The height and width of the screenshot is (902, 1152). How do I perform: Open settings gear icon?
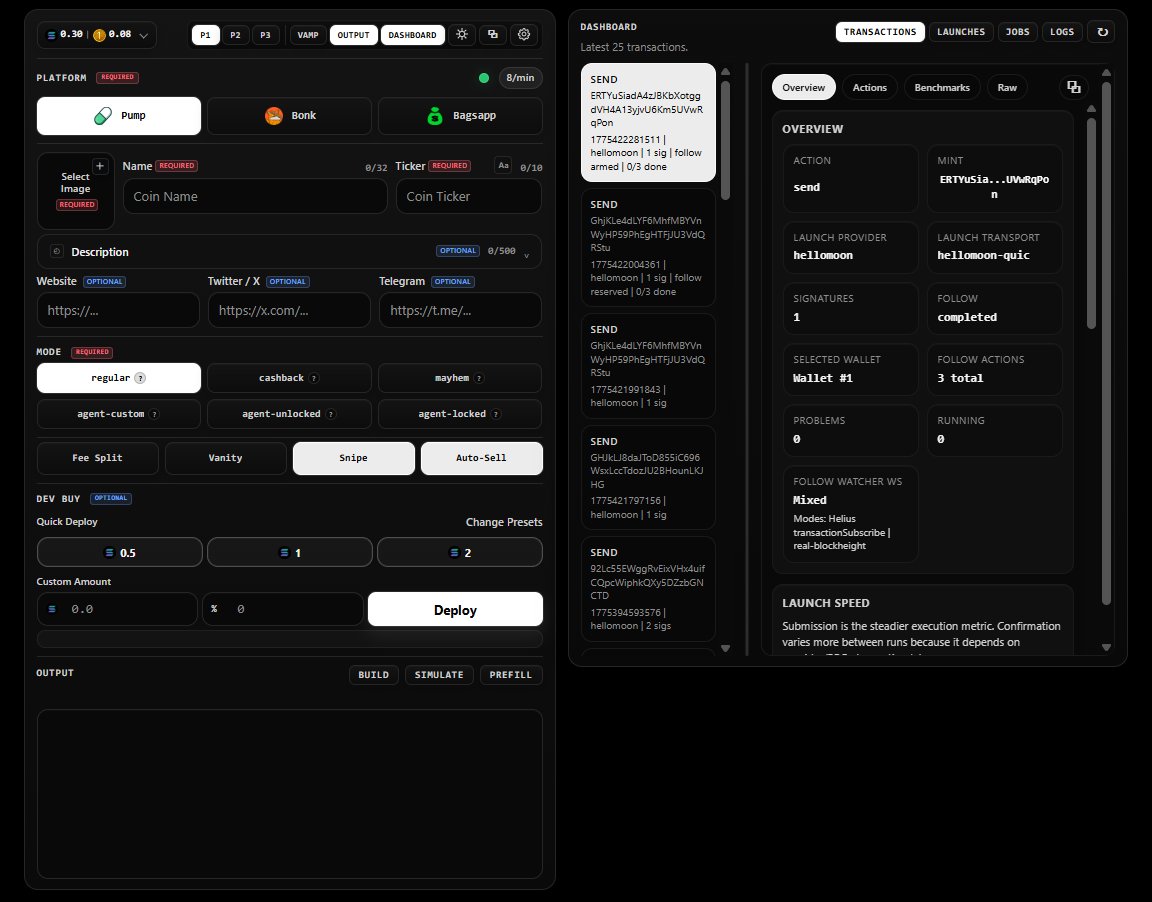[x=524, y=35]
